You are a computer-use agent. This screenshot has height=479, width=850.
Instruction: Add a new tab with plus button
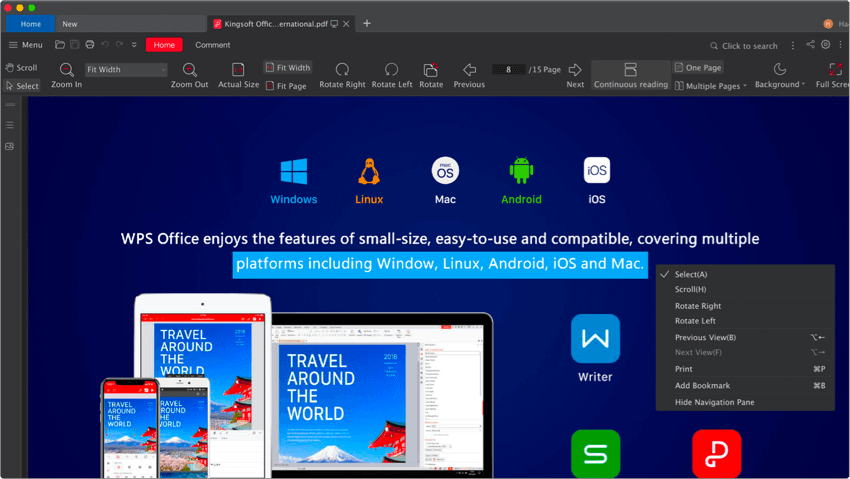tap(367, 23)
